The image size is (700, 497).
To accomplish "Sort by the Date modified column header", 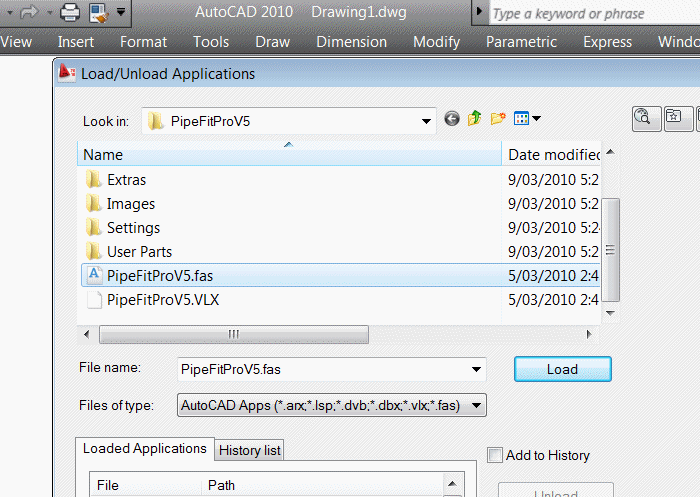I will point(551,155).
